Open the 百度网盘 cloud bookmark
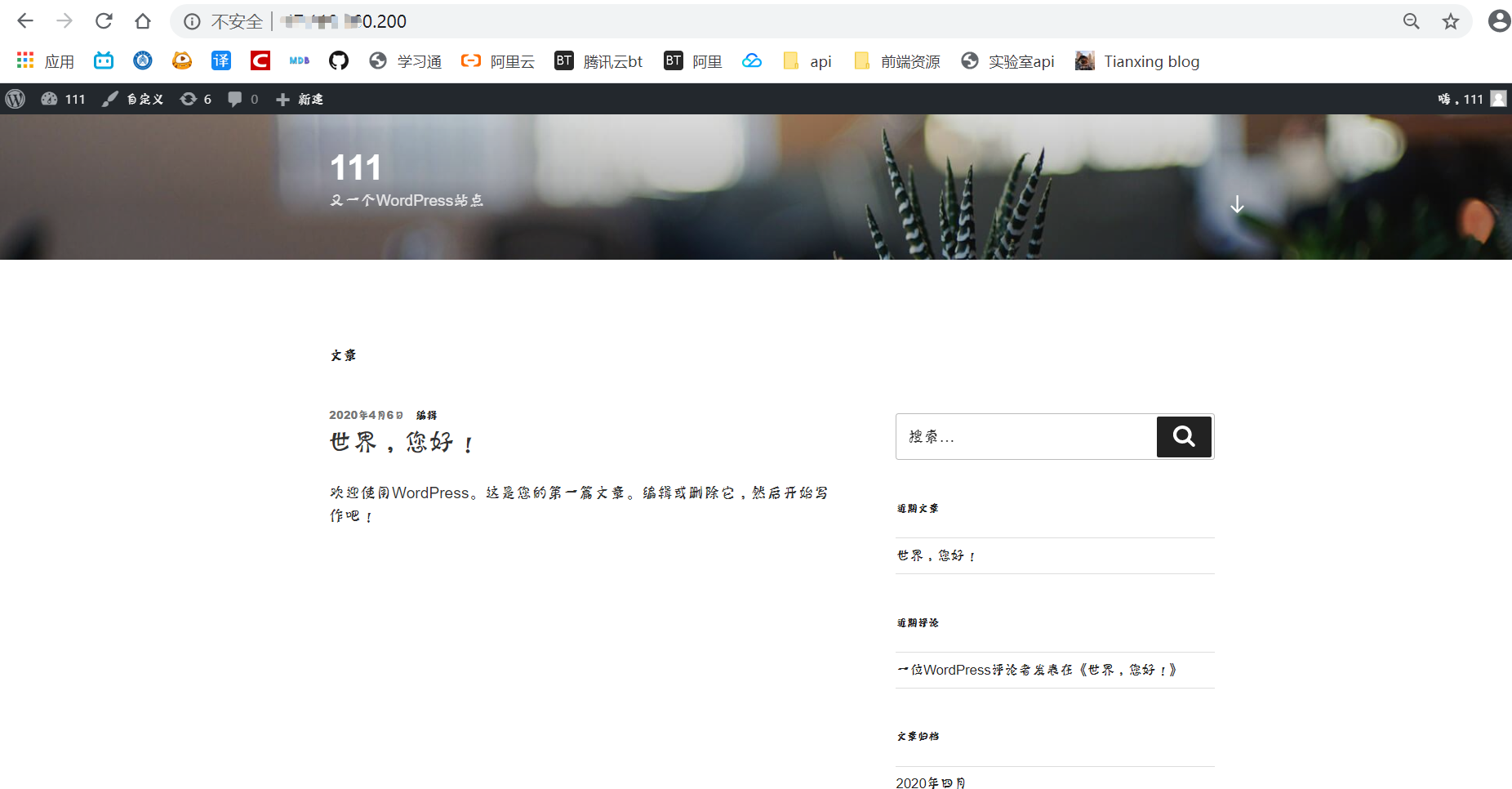Screen dimensions: 1512x789 coord(752,60)
